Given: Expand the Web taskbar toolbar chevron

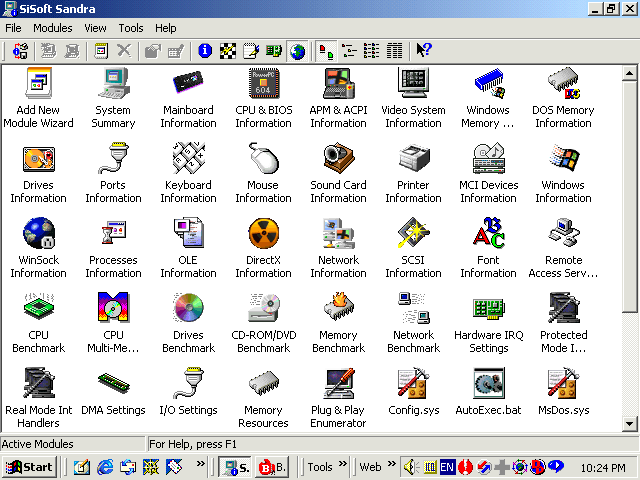Looking at the screenshot, I should coord(392,463).
